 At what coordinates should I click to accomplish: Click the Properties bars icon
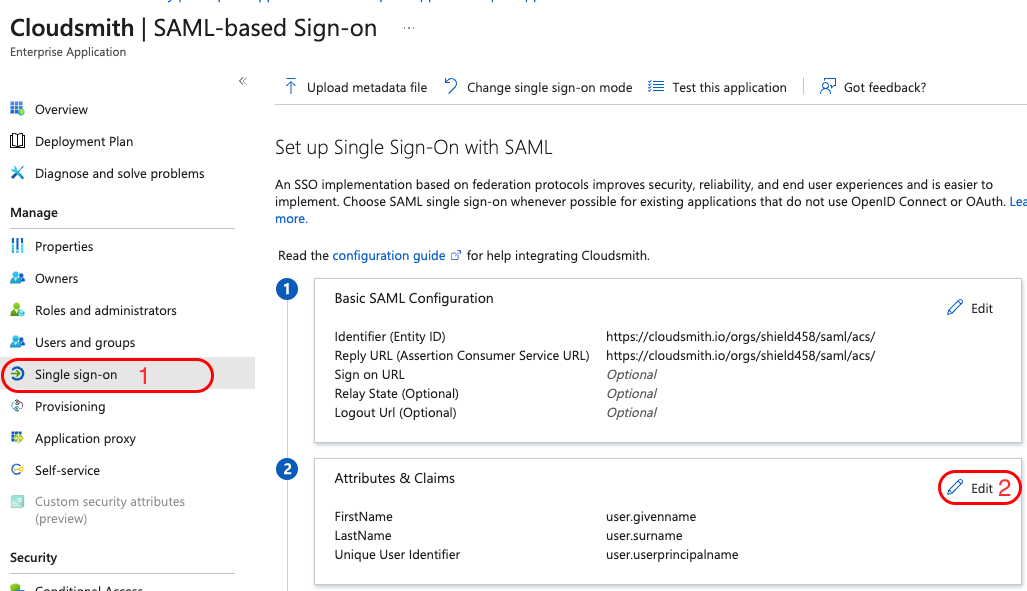click(17, 246)
